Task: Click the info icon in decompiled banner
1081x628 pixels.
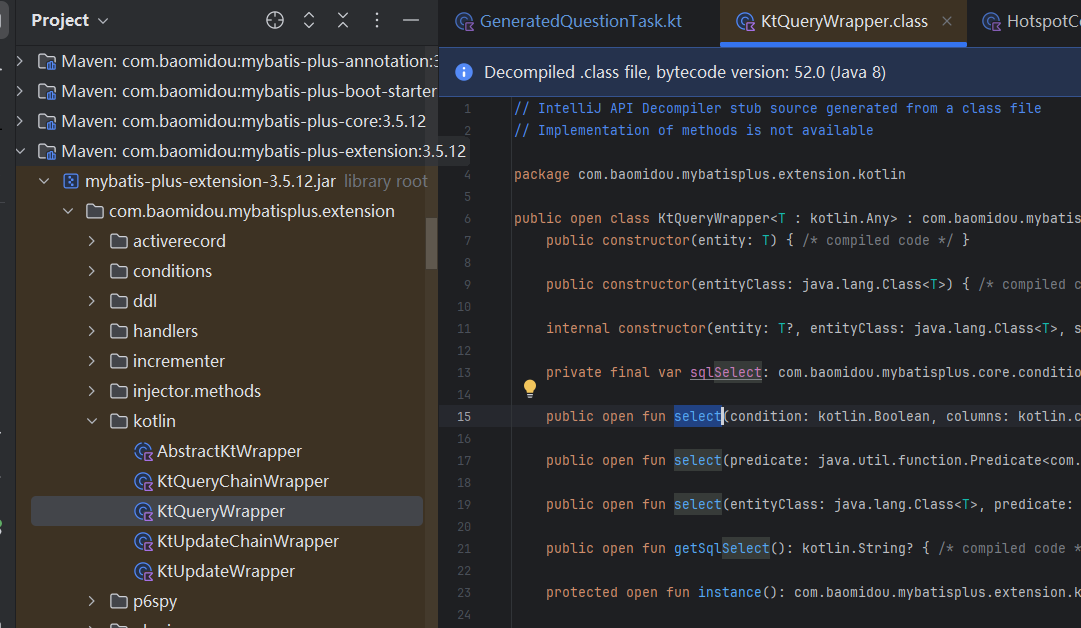Action: 464,72
